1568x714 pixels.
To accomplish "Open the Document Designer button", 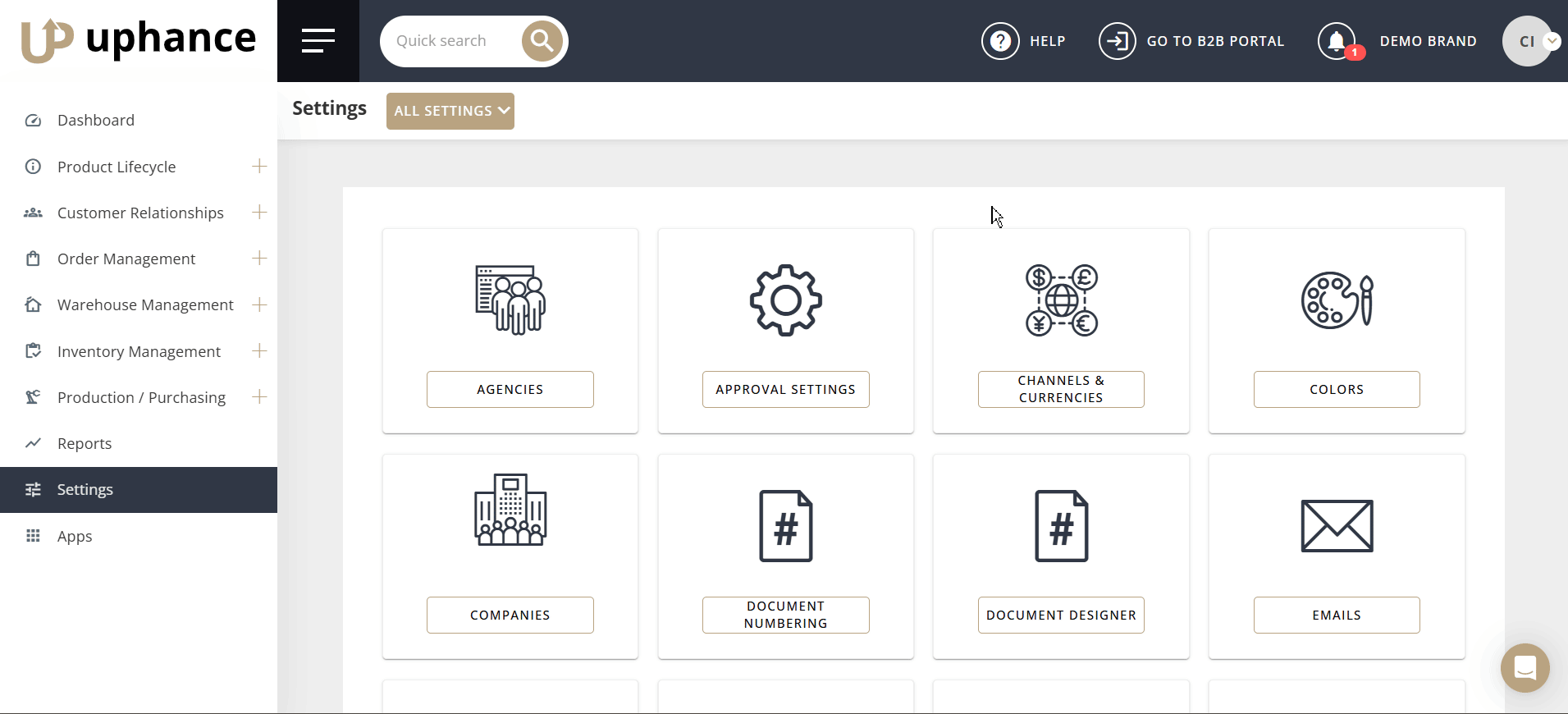I will point(1061,616).
